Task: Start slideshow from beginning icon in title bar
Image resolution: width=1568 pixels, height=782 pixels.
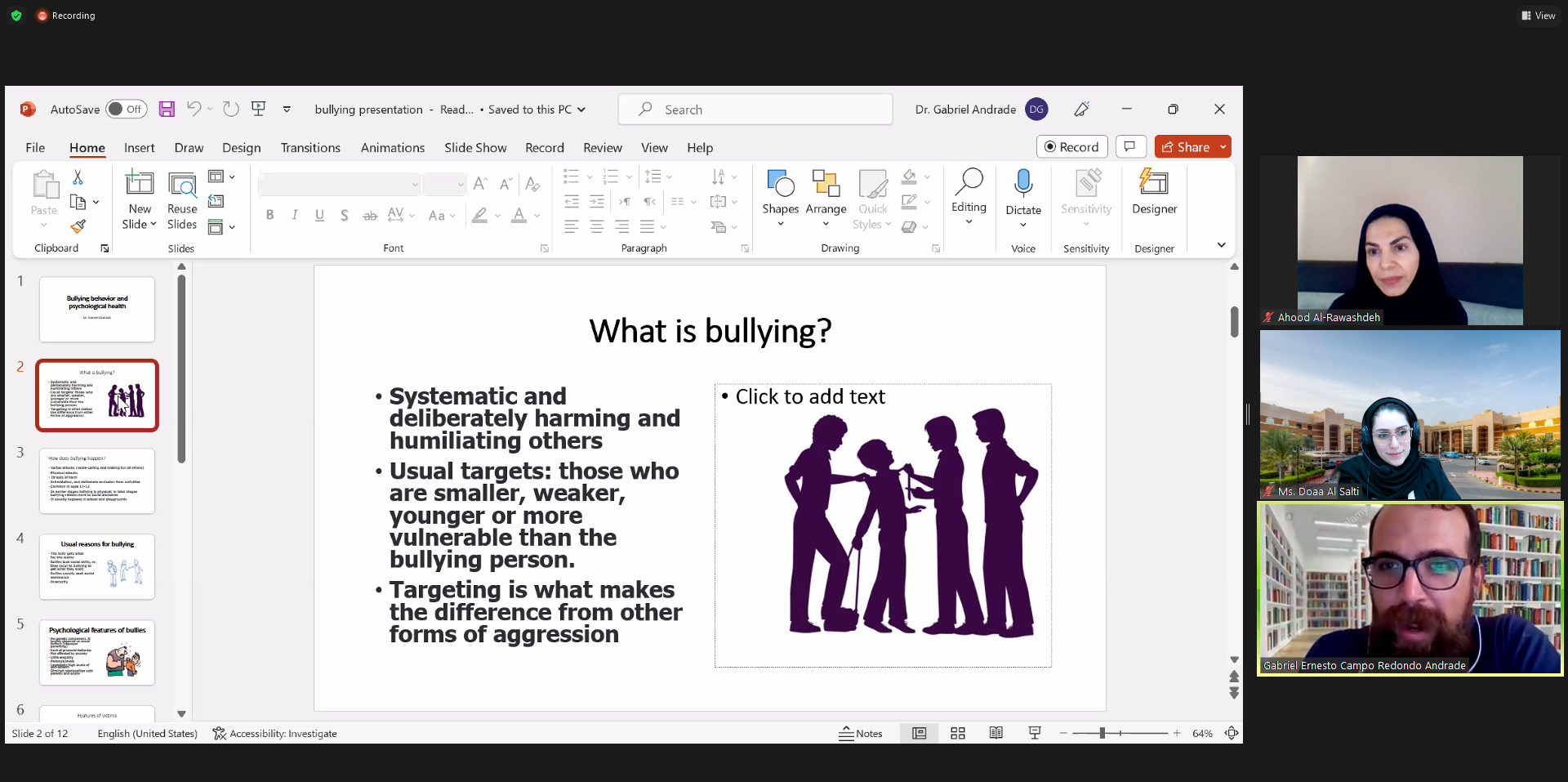Action: click(259, 109)
